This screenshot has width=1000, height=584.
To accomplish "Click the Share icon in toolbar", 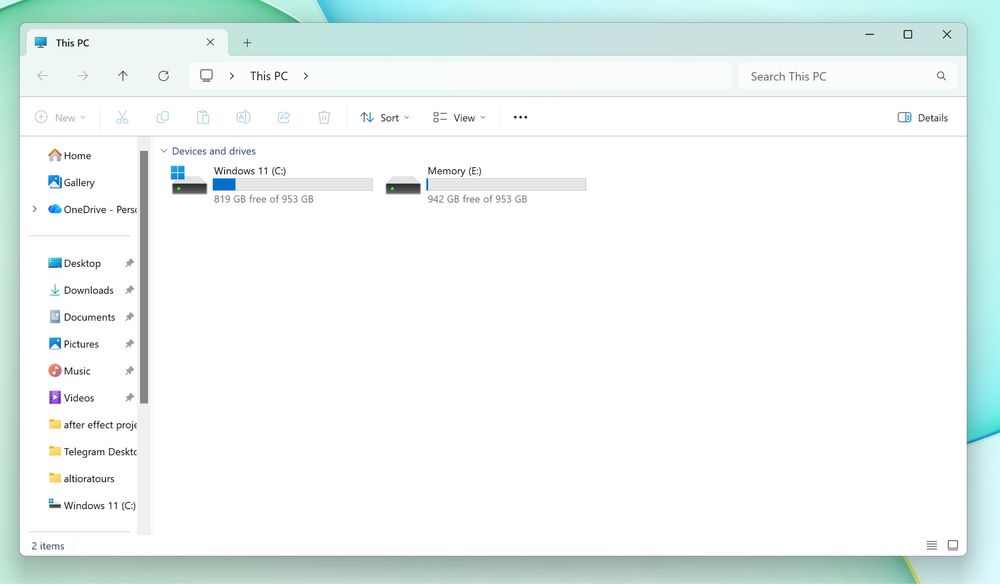I will 284,117.
